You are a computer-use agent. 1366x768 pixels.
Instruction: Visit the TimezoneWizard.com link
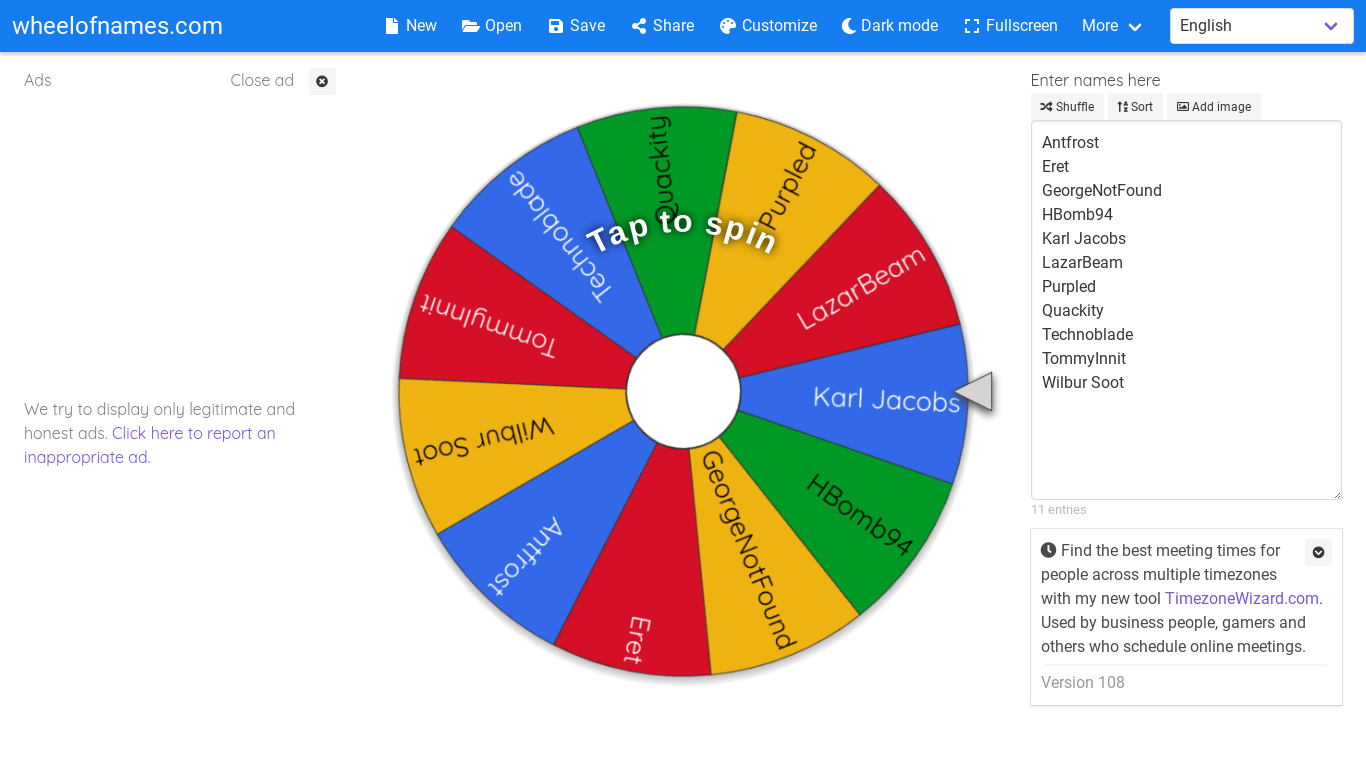coord(1242,598)
